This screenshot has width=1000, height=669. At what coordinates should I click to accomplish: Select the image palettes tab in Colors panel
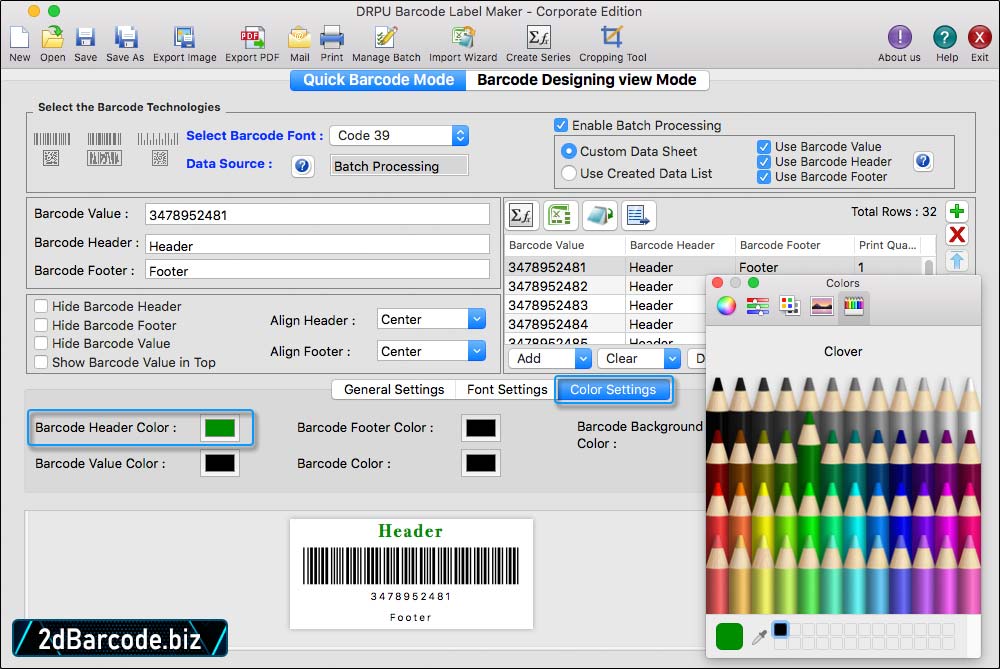(x=821, y=306)
